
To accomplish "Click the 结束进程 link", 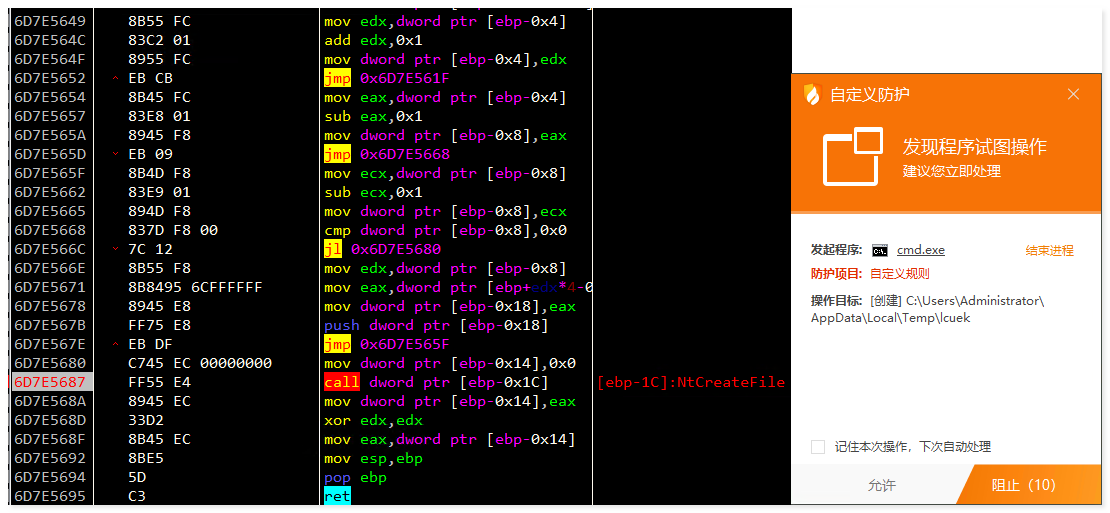I will pyautogui.click(x=1049, y=250).
